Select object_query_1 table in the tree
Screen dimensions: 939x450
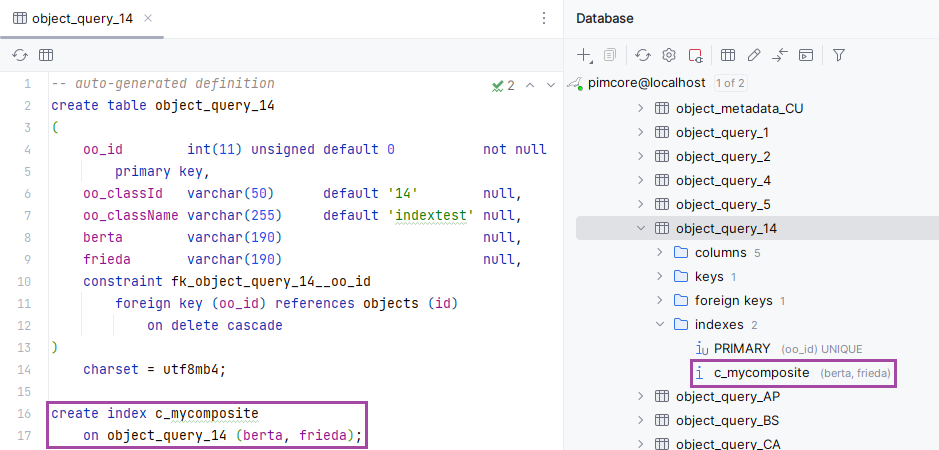pyautogui.click(x=722, y=132)
